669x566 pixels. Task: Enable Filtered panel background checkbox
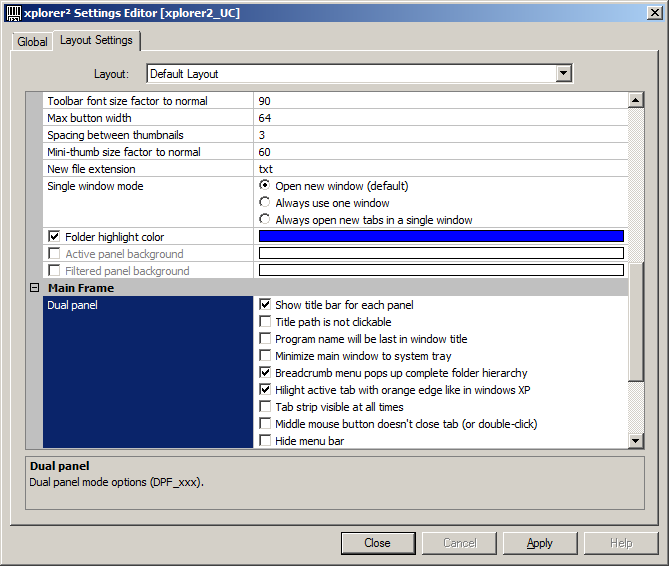point(54,270)
